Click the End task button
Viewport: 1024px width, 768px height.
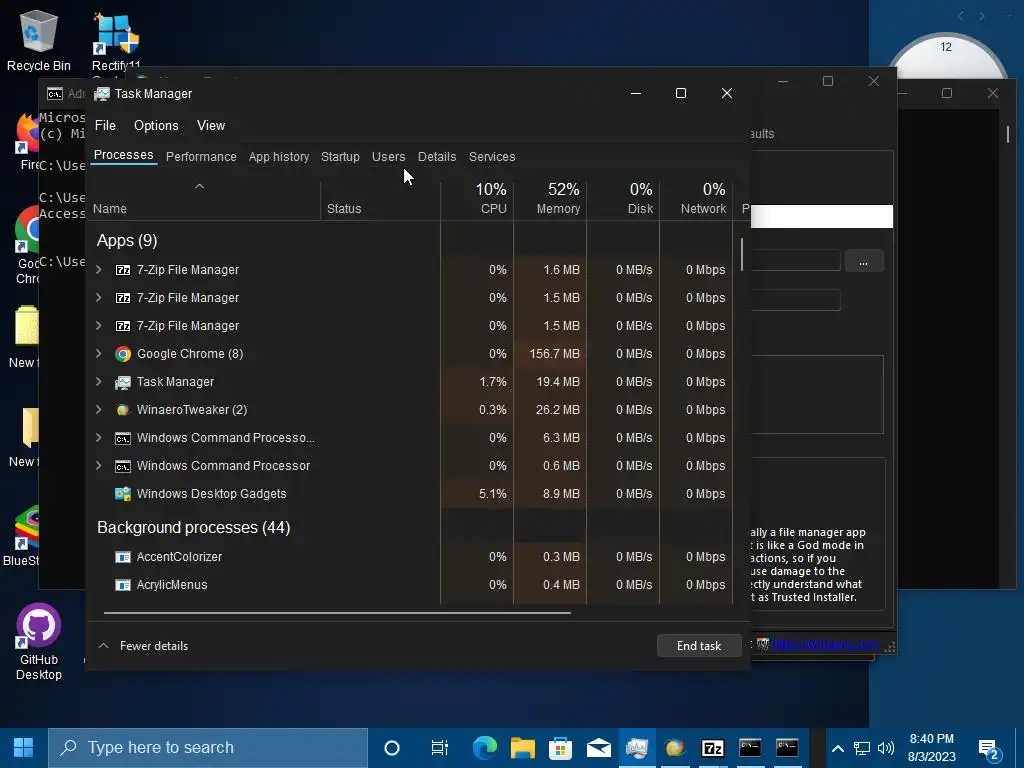coord(699,646)
